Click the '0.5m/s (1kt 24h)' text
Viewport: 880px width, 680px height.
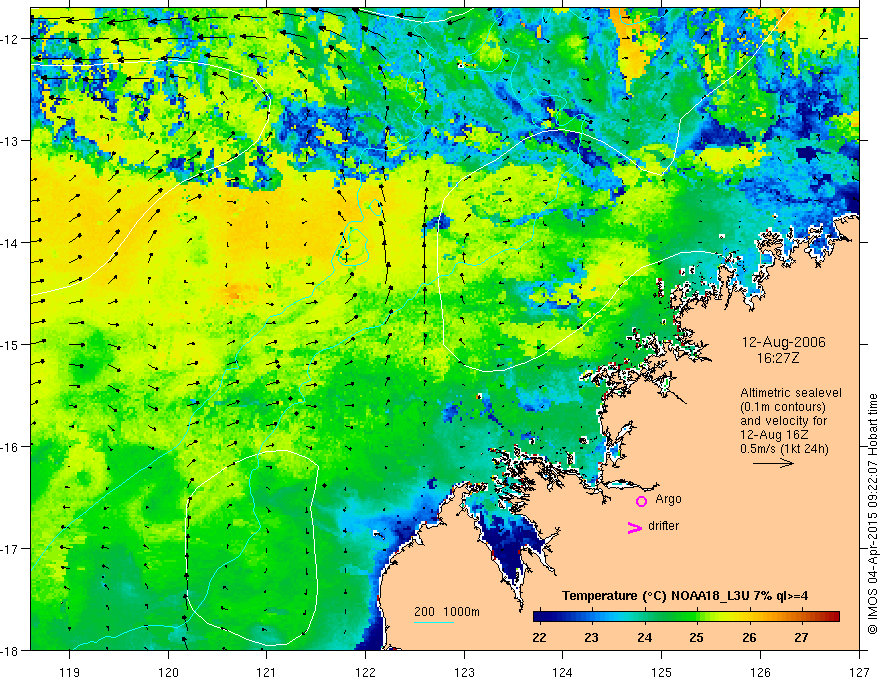pyautogui.click(x=784, y=449)
